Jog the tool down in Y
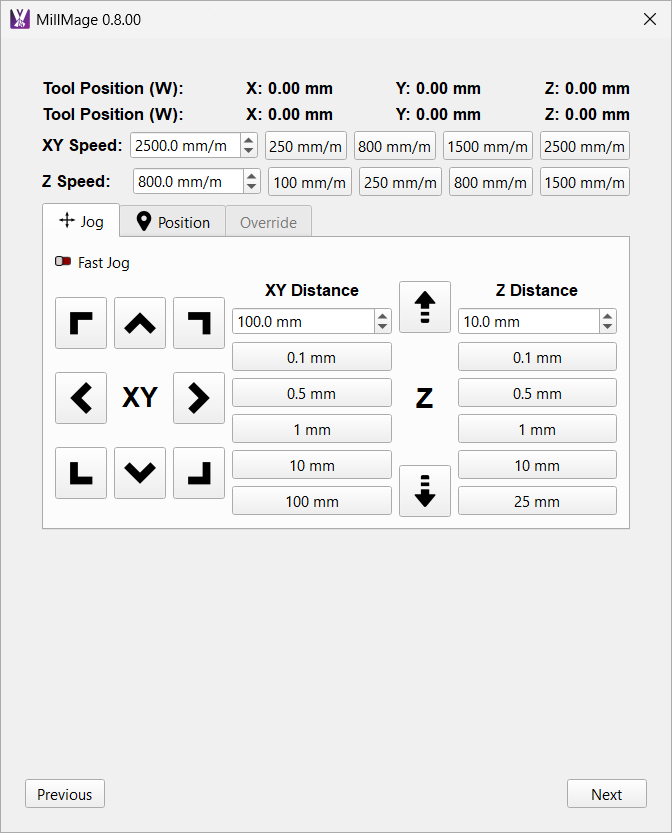 (140, 472)
